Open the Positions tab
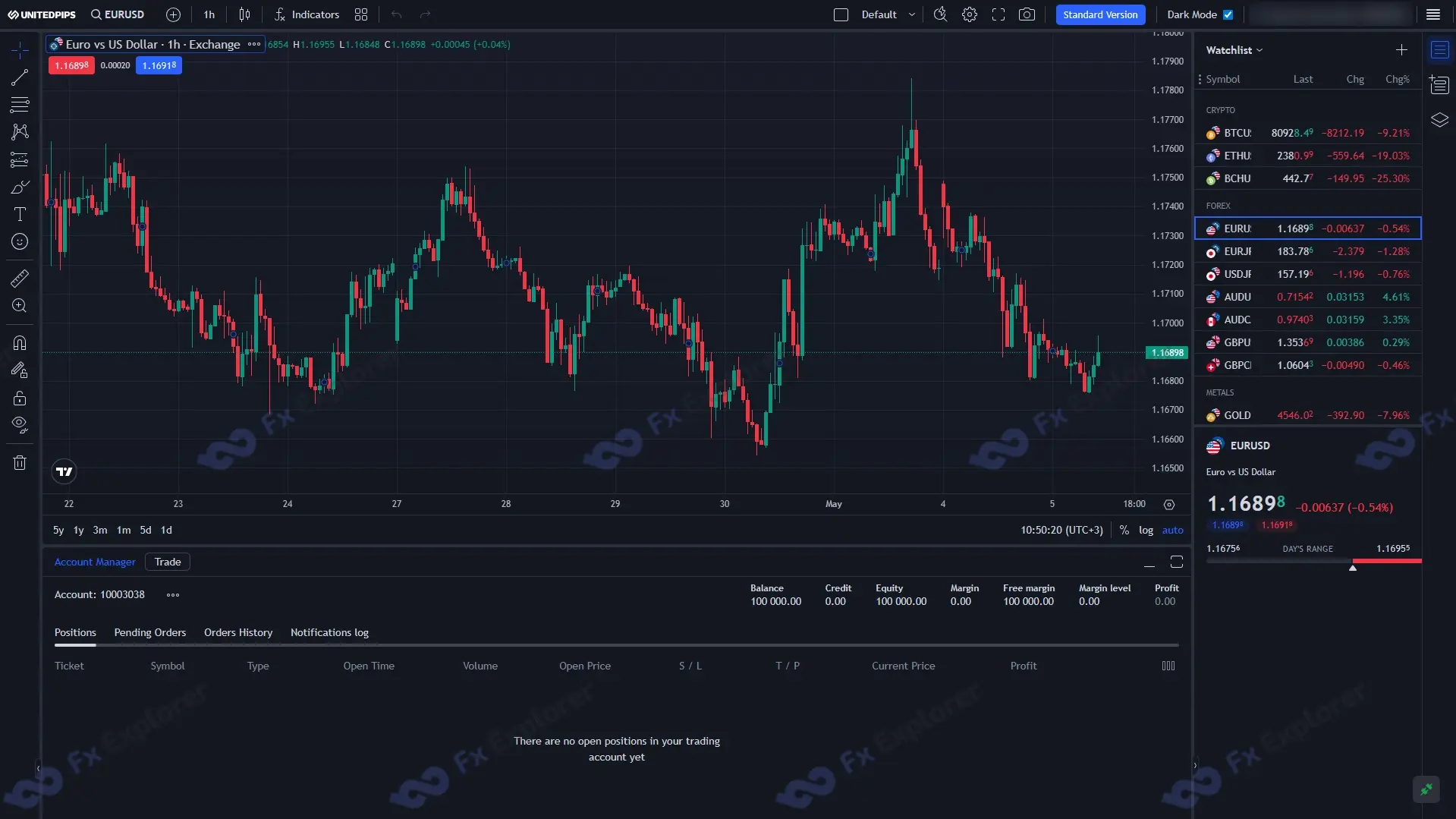 click(75, 632)
